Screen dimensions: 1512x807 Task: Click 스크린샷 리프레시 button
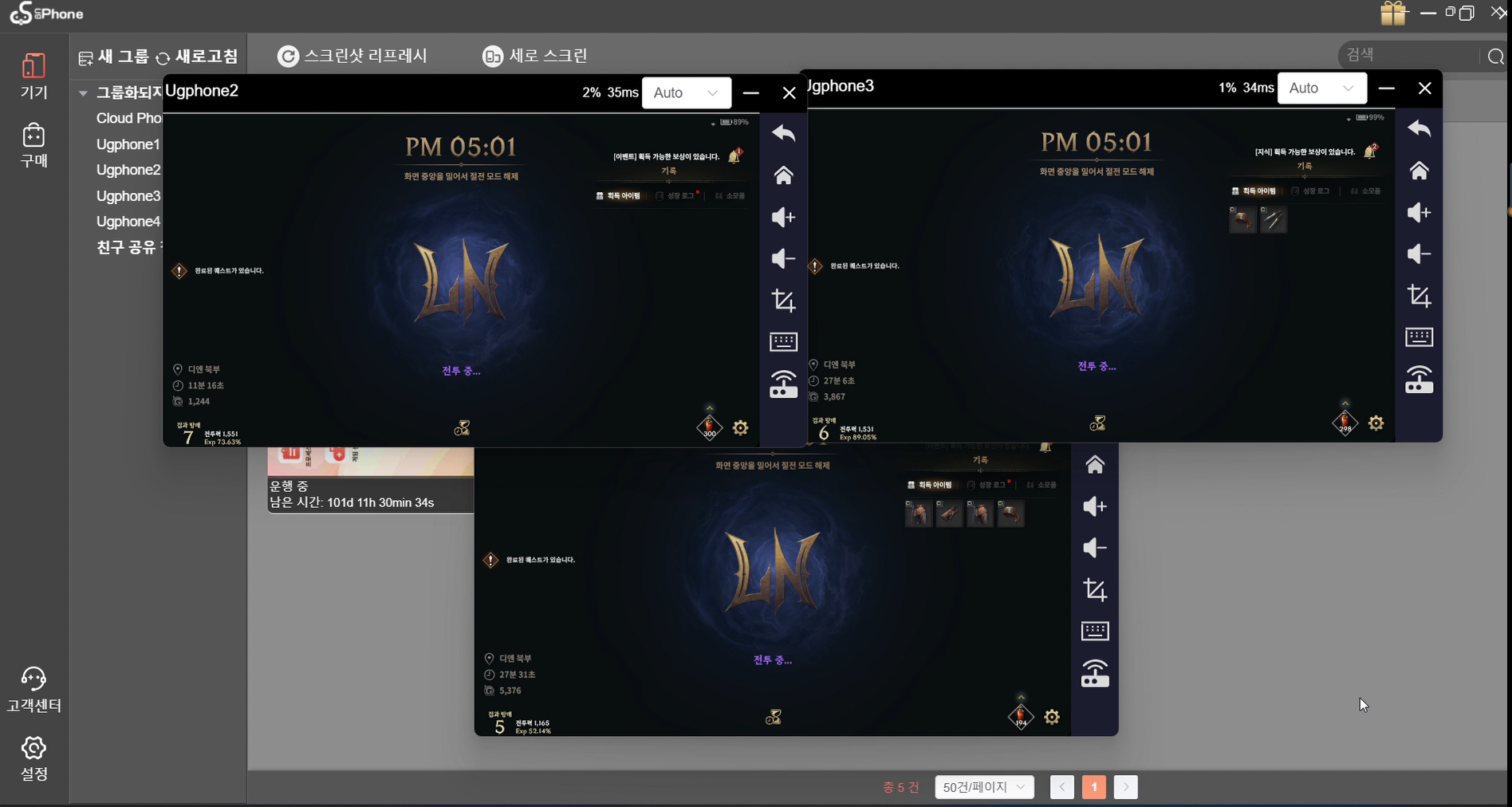[x=352, y=56]
